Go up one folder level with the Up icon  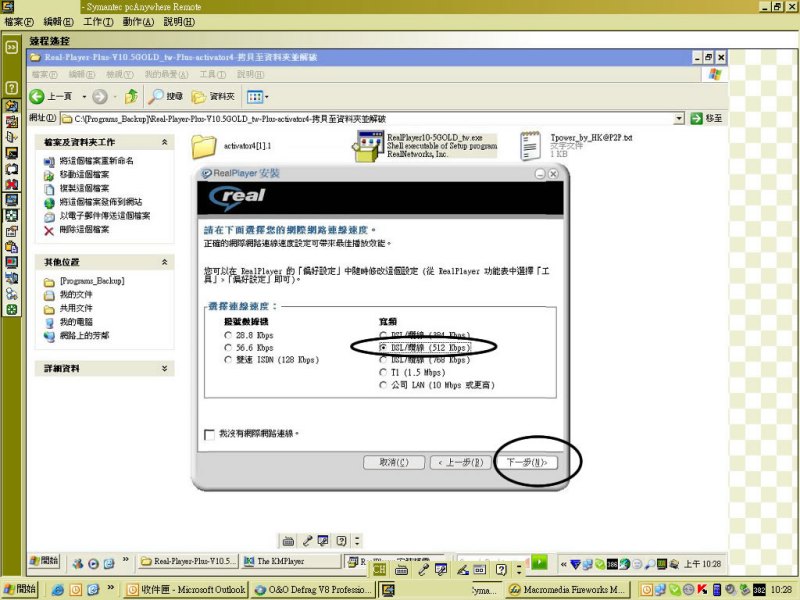[131, 96]
